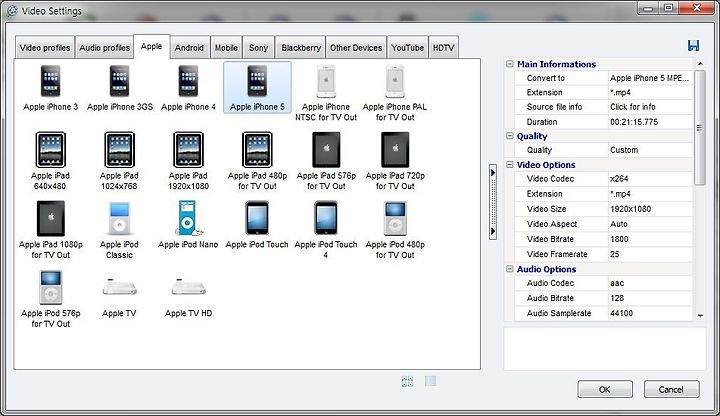
Task: Click the properties scrollbar up arrow
Action: pos(700,63)
